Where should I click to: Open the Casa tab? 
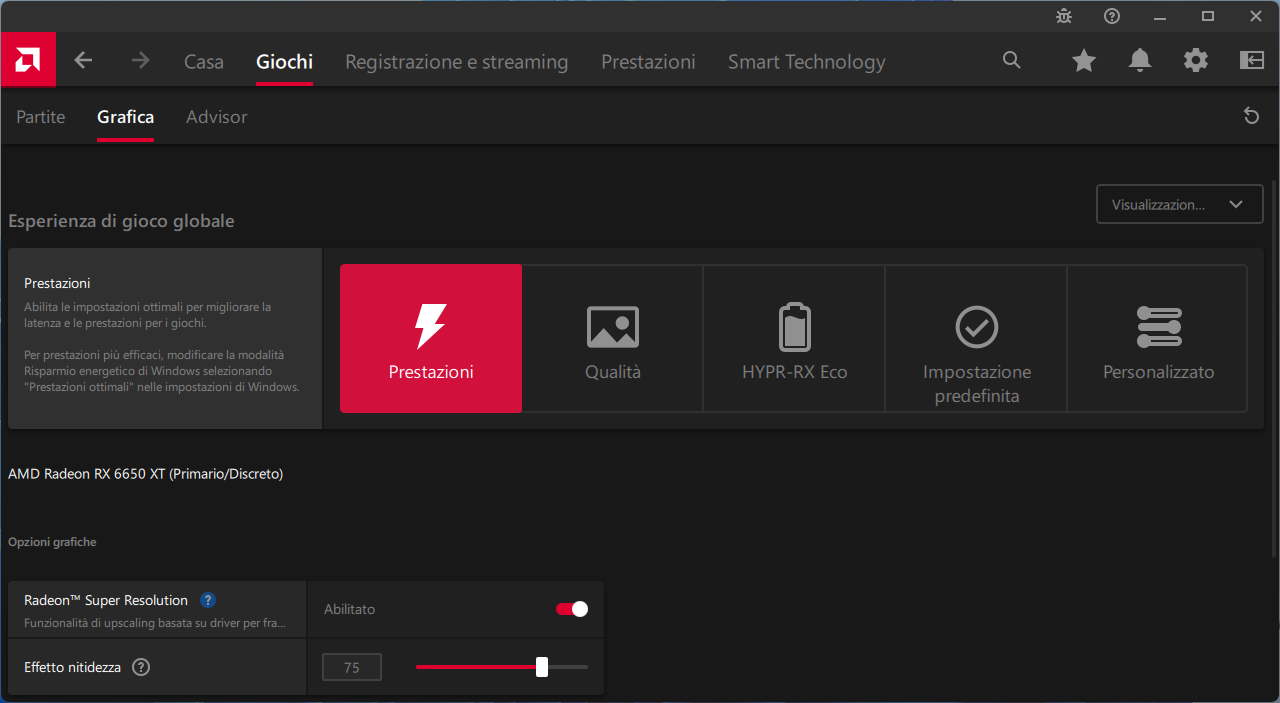pyautogui.click(x=204, y=62)
